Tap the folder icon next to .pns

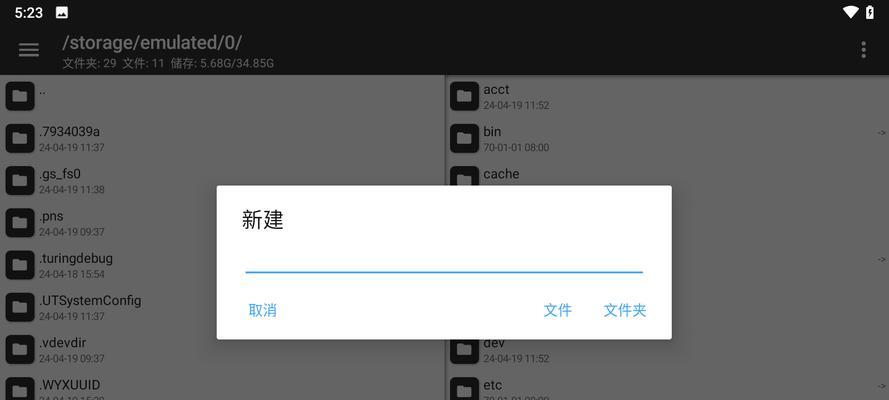20,223
